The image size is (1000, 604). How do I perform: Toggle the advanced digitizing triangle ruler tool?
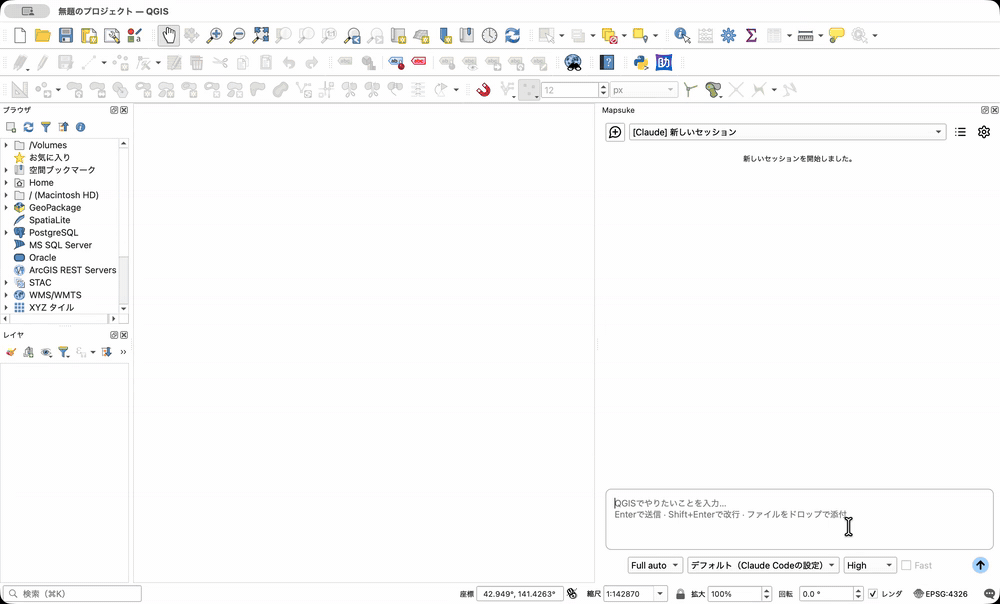coord(20,90)
